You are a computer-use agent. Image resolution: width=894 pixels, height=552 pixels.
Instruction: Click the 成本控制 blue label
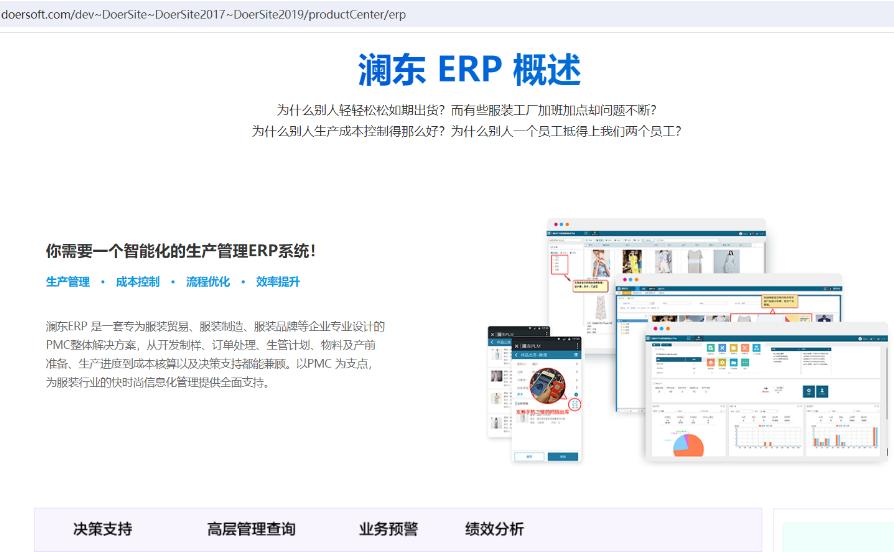137,282
